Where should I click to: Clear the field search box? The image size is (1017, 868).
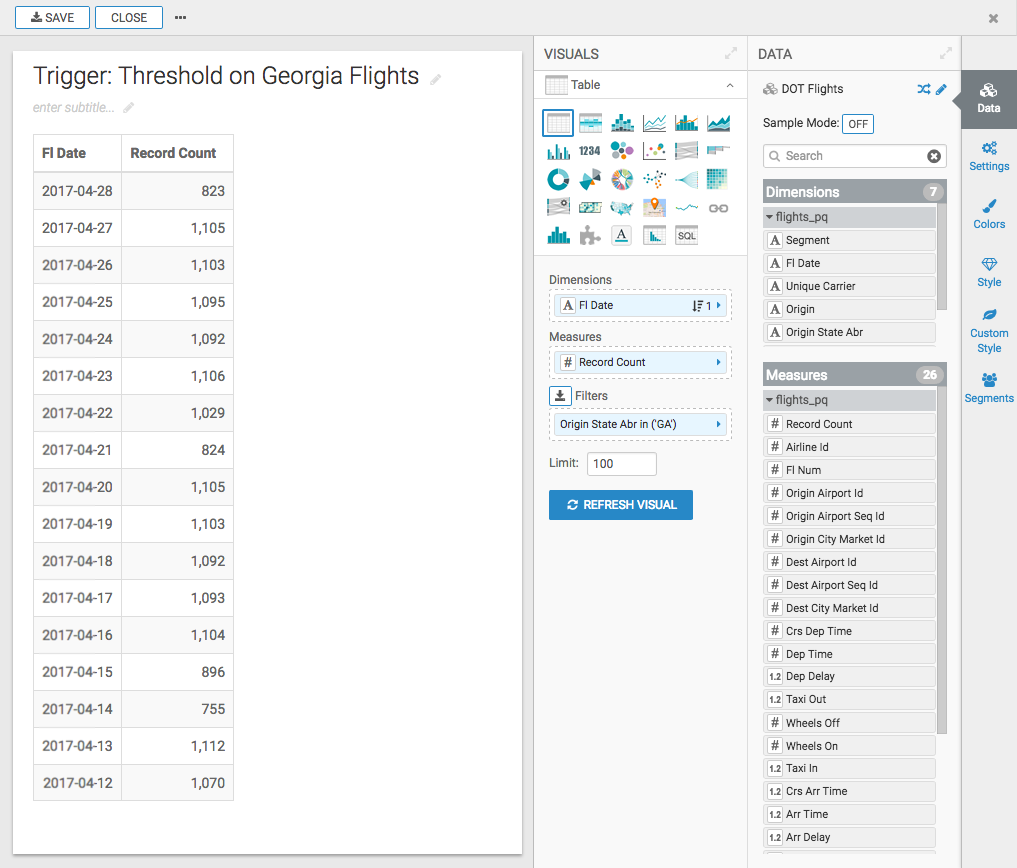point(934,156)
